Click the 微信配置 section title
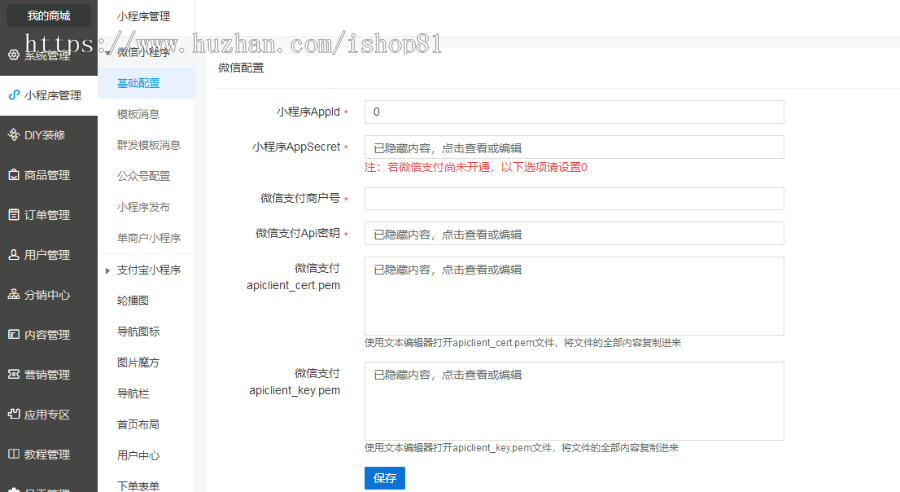 241,68
